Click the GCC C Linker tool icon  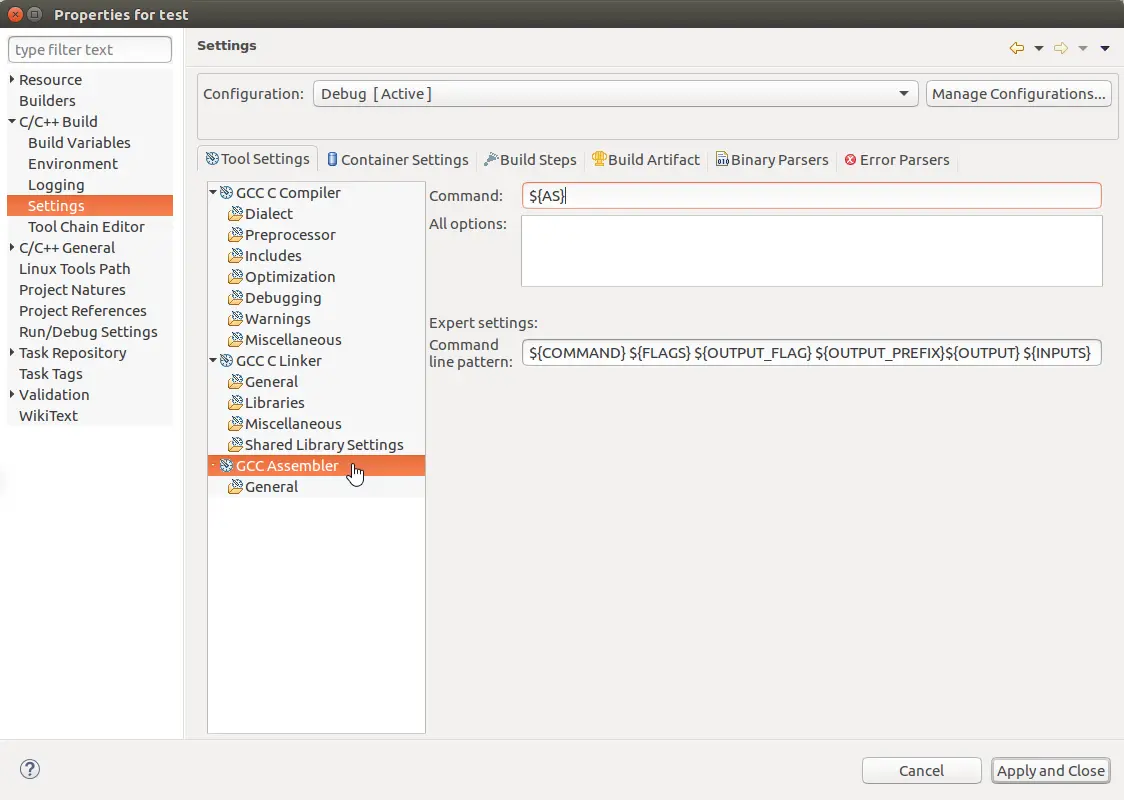pos(226,361)
